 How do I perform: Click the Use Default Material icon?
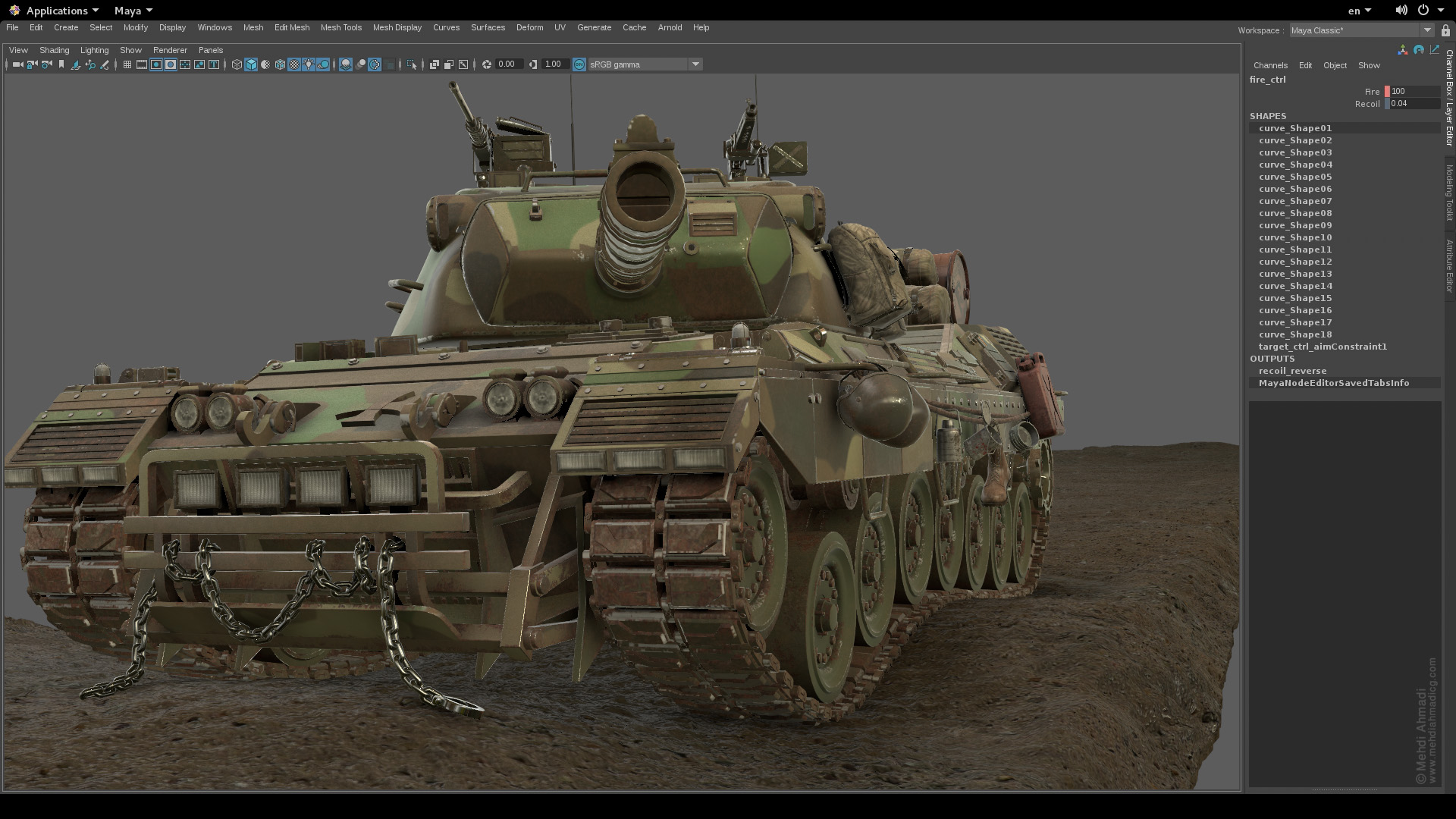pyautogui.click(x=265, y=64)
